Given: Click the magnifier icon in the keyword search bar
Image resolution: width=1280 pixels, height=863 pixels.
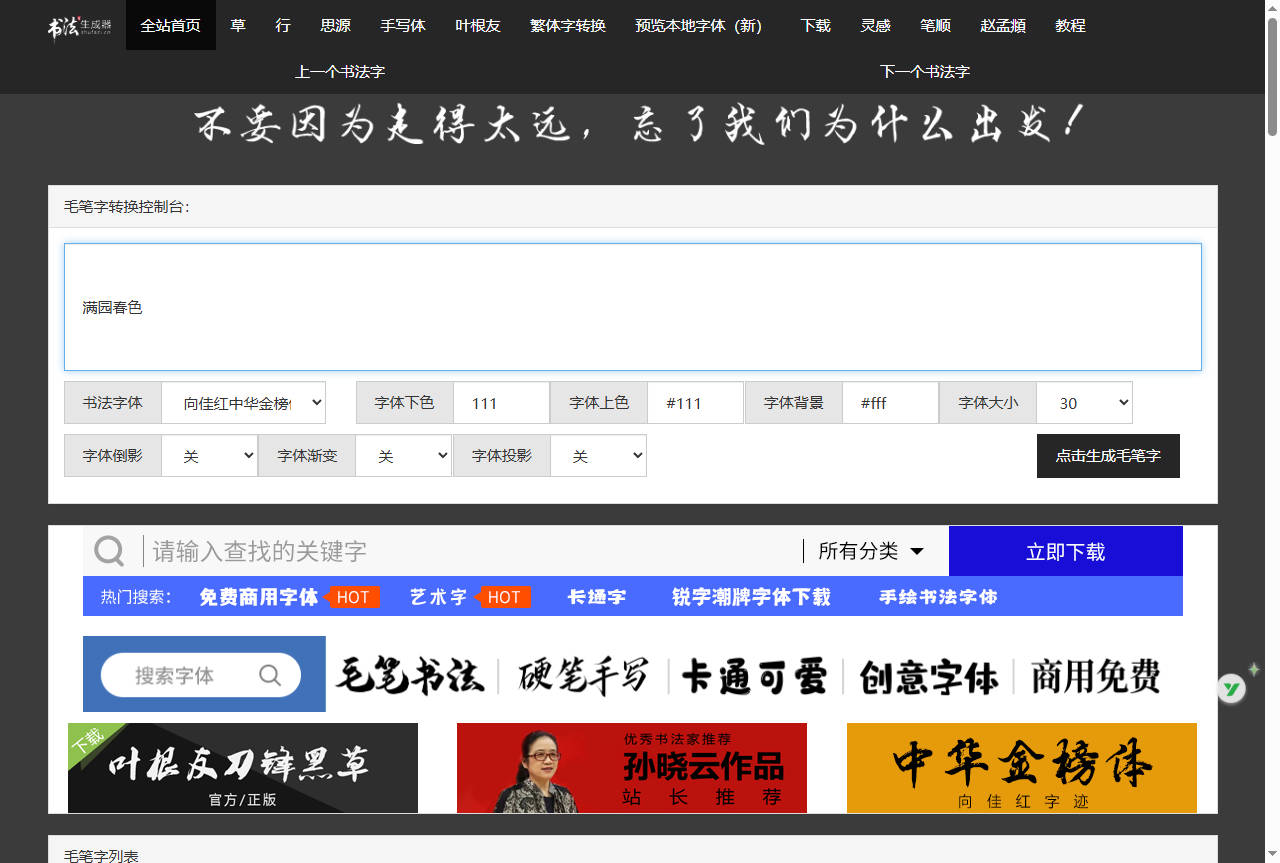Looking at the screenshot, I should point(108,550).
